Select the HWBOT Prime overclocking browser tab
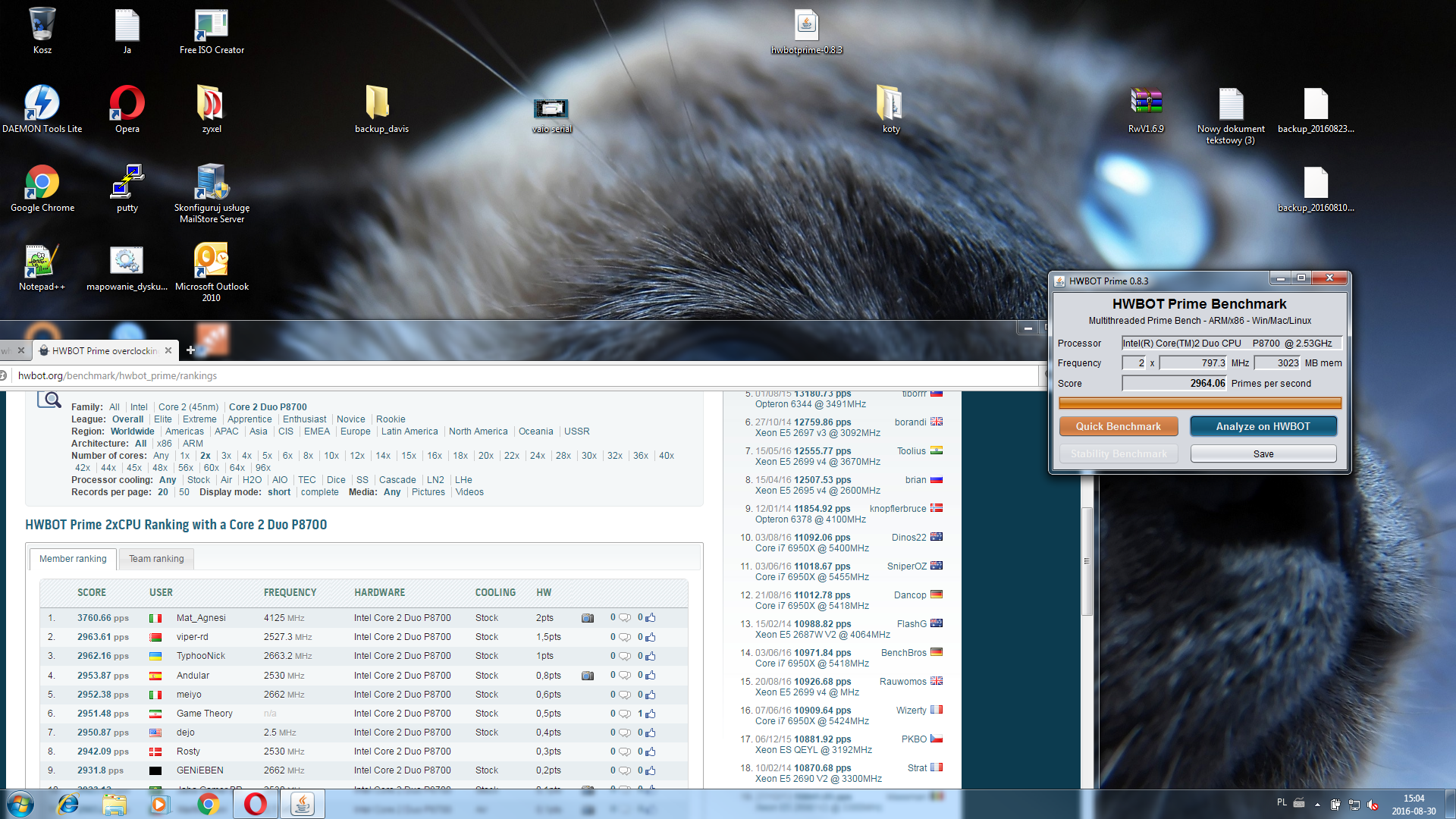Image resolution: width=1456 pixels, height=819 pixels. coord(105,350)
